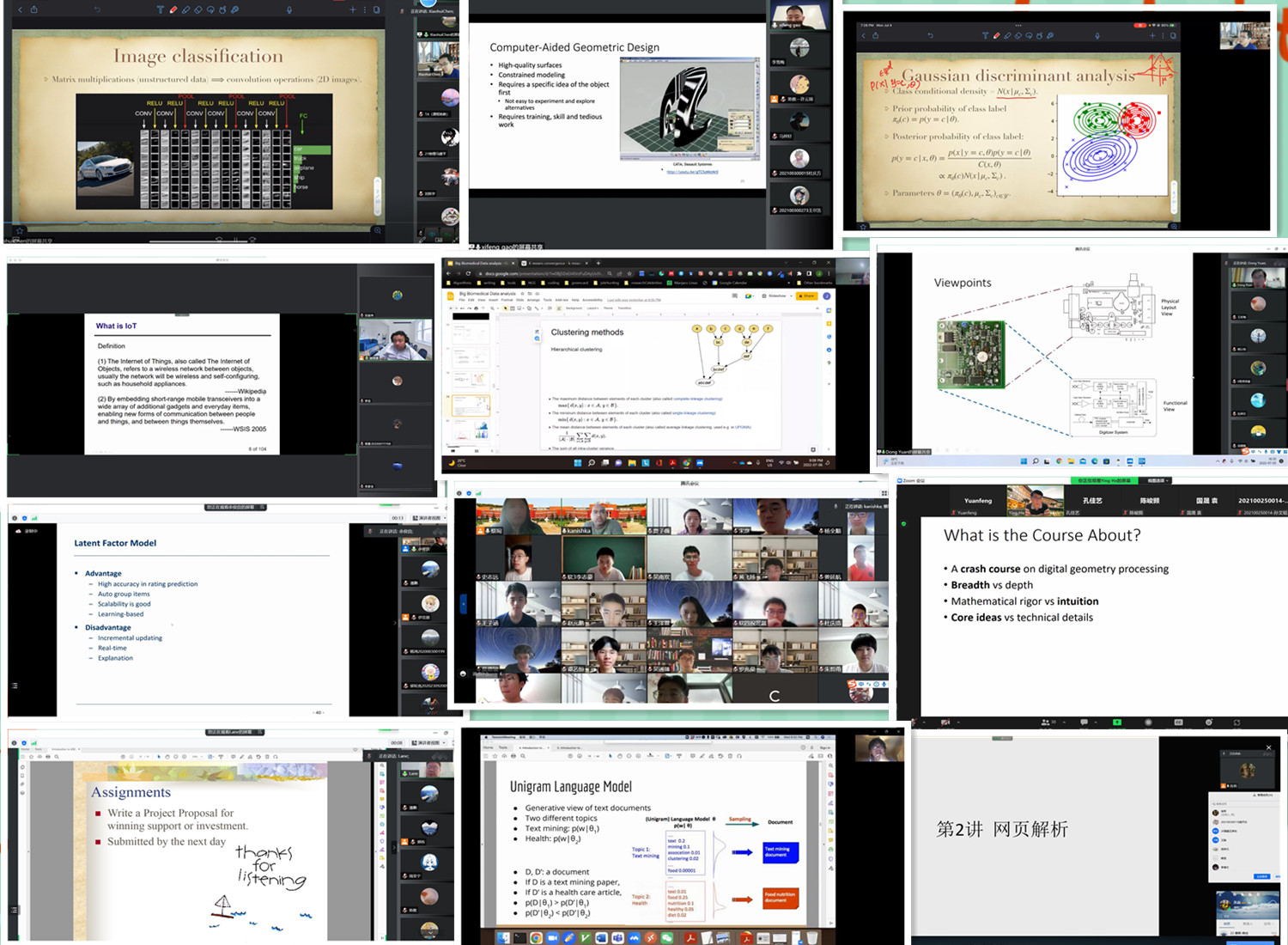This screenshot has height=945, width=1288.
Task: Select the kanishka video tile in gallery view
Action: click(x=605, y=515)
